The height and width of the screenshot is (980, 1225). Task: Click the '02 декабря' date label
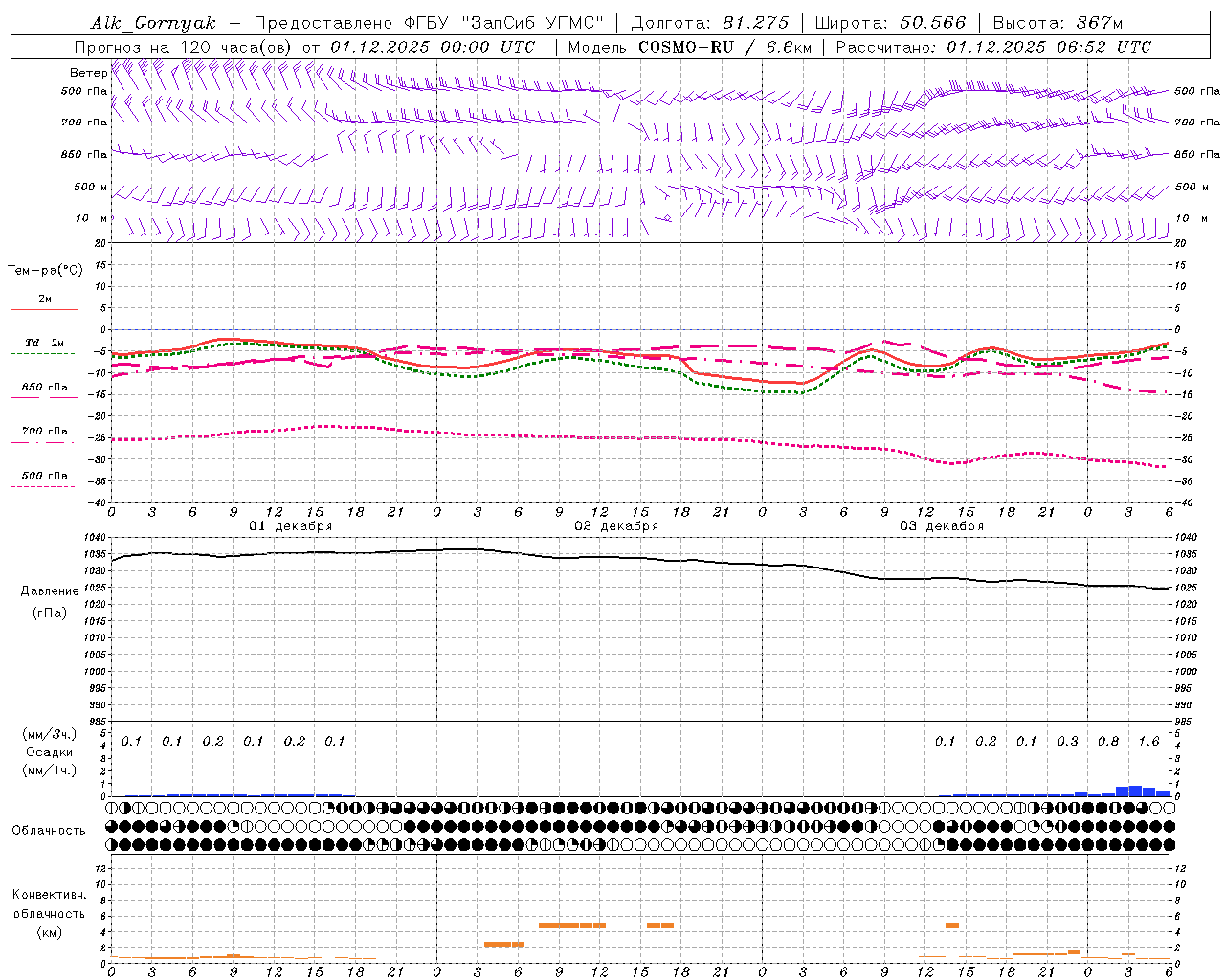(x=616, y=526)
